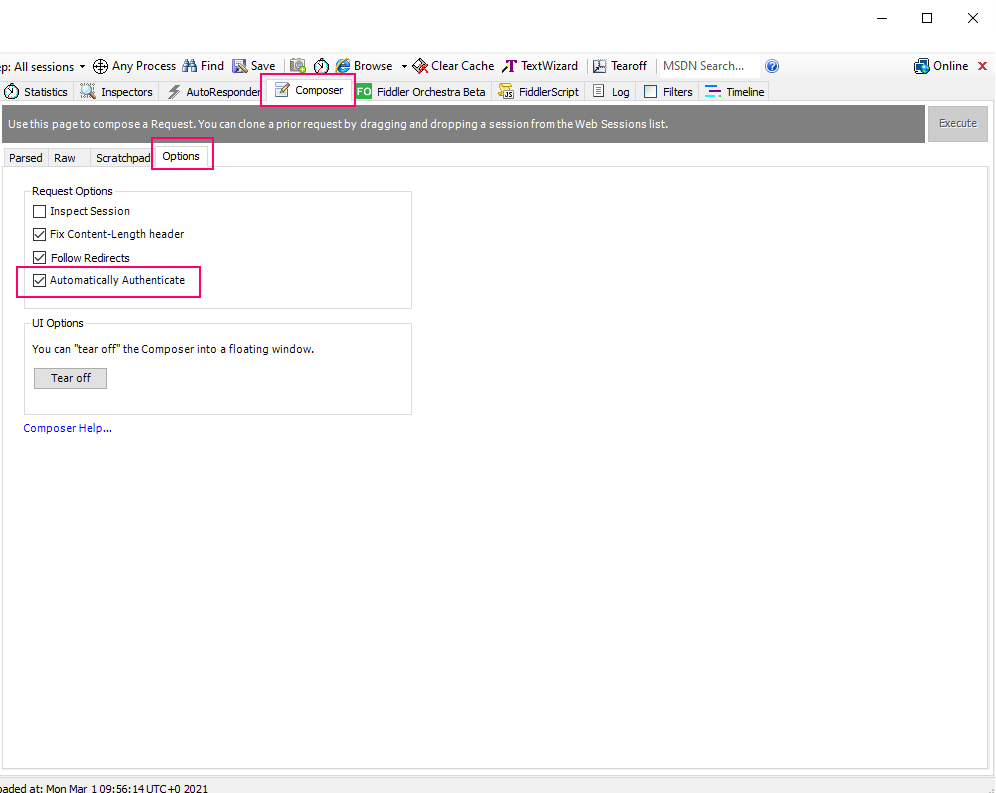
Task: Click the camera screenshot icon
Action: pyautogui.click(x=297, y=66)
